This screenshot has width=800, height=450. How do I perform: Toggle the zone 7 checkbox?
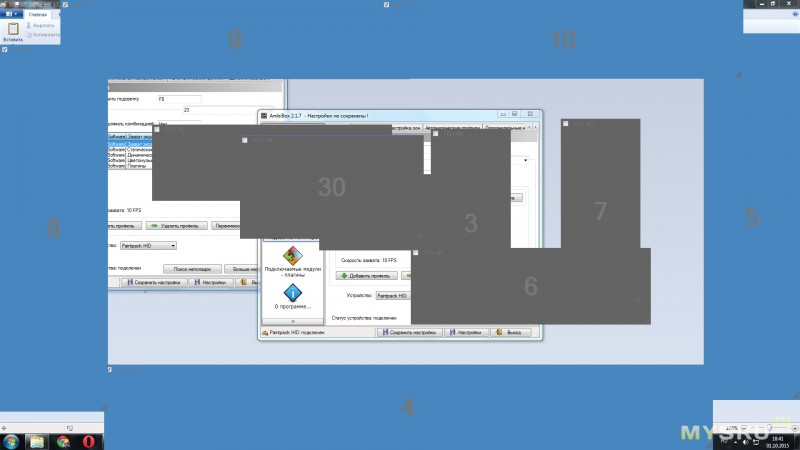565,123
